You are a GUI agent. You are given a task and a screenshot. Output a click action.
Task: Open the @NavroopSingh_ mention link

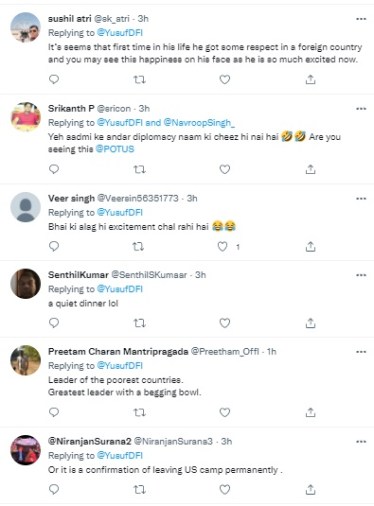tap(199, 123)
